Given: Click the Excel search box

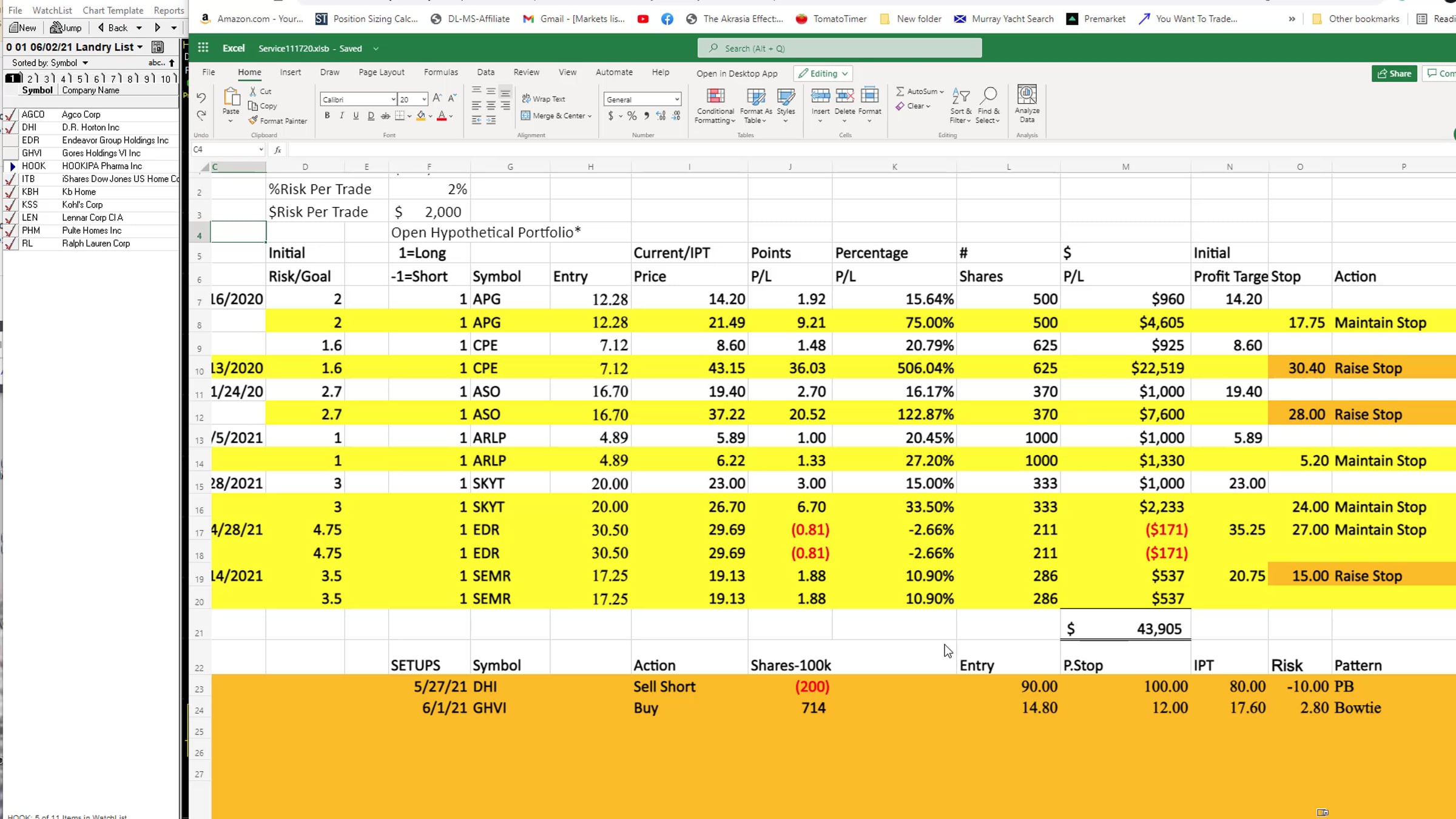Looking at the screenshot, I should (840, 48).
